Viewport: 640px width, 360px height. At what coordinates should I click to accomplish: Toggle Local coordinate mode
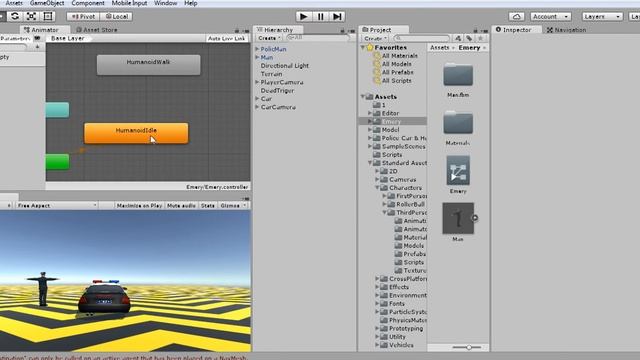[x=117, y=16]
